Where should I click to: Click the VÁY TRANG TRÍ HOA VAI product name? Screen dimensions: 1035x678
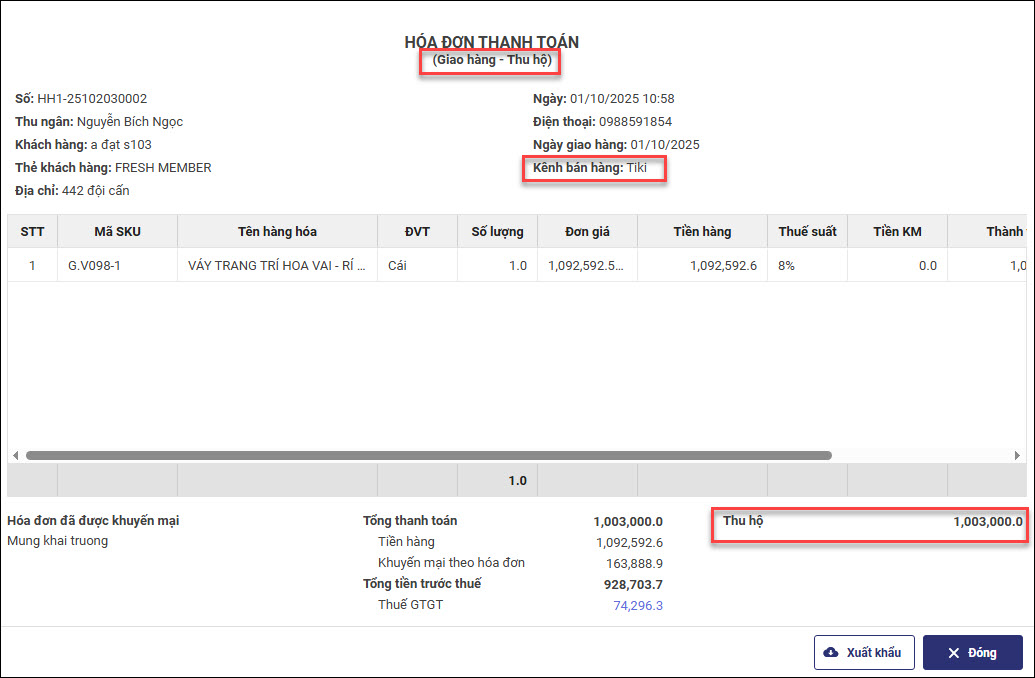[277, 266]
